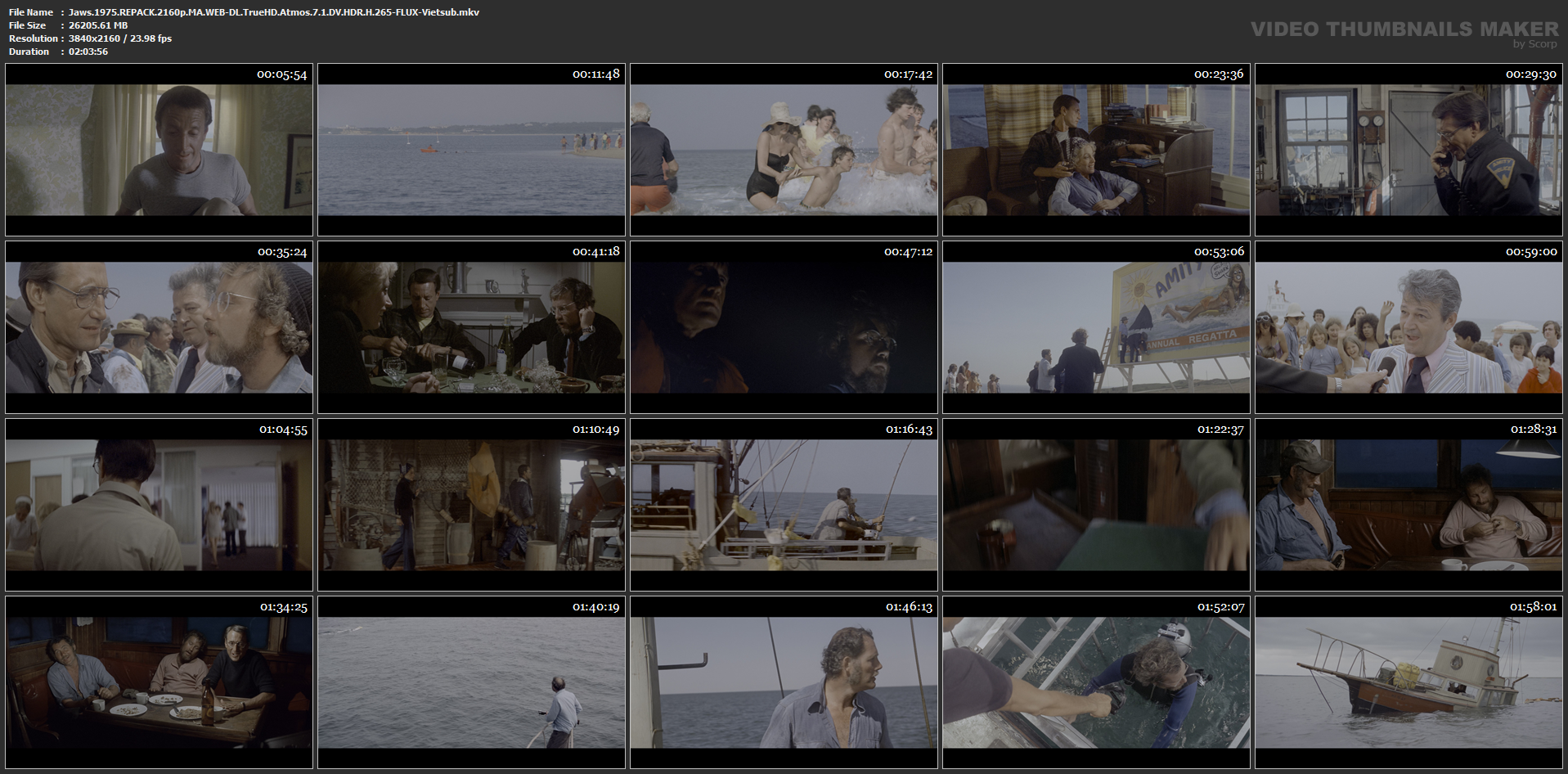Click the file name Jaws.1975 mkv text
The height and width of the screenshot is (774, 1568).
[274, 12]
